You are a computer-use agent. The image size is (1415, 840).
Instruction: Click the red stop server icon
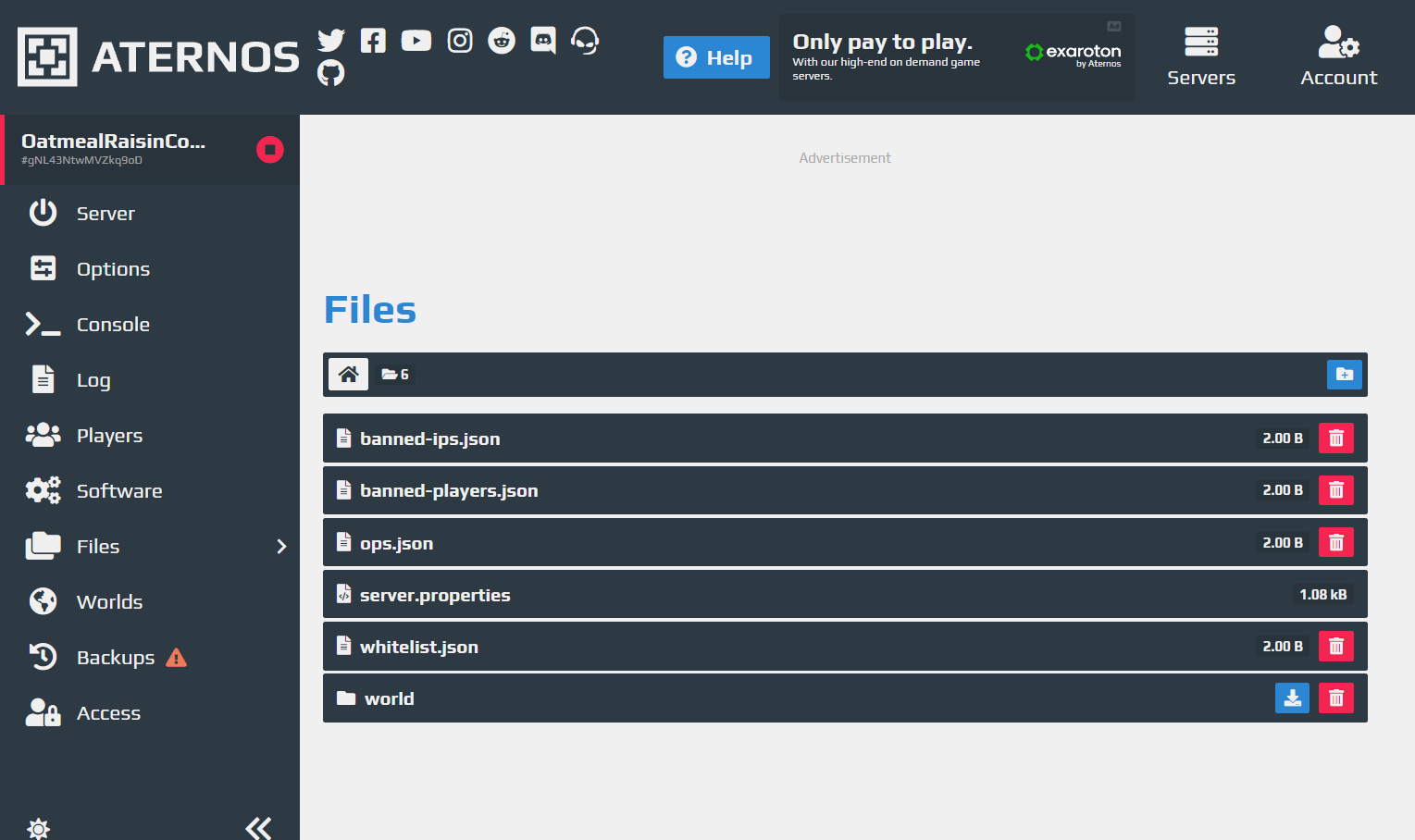point(270,149)
